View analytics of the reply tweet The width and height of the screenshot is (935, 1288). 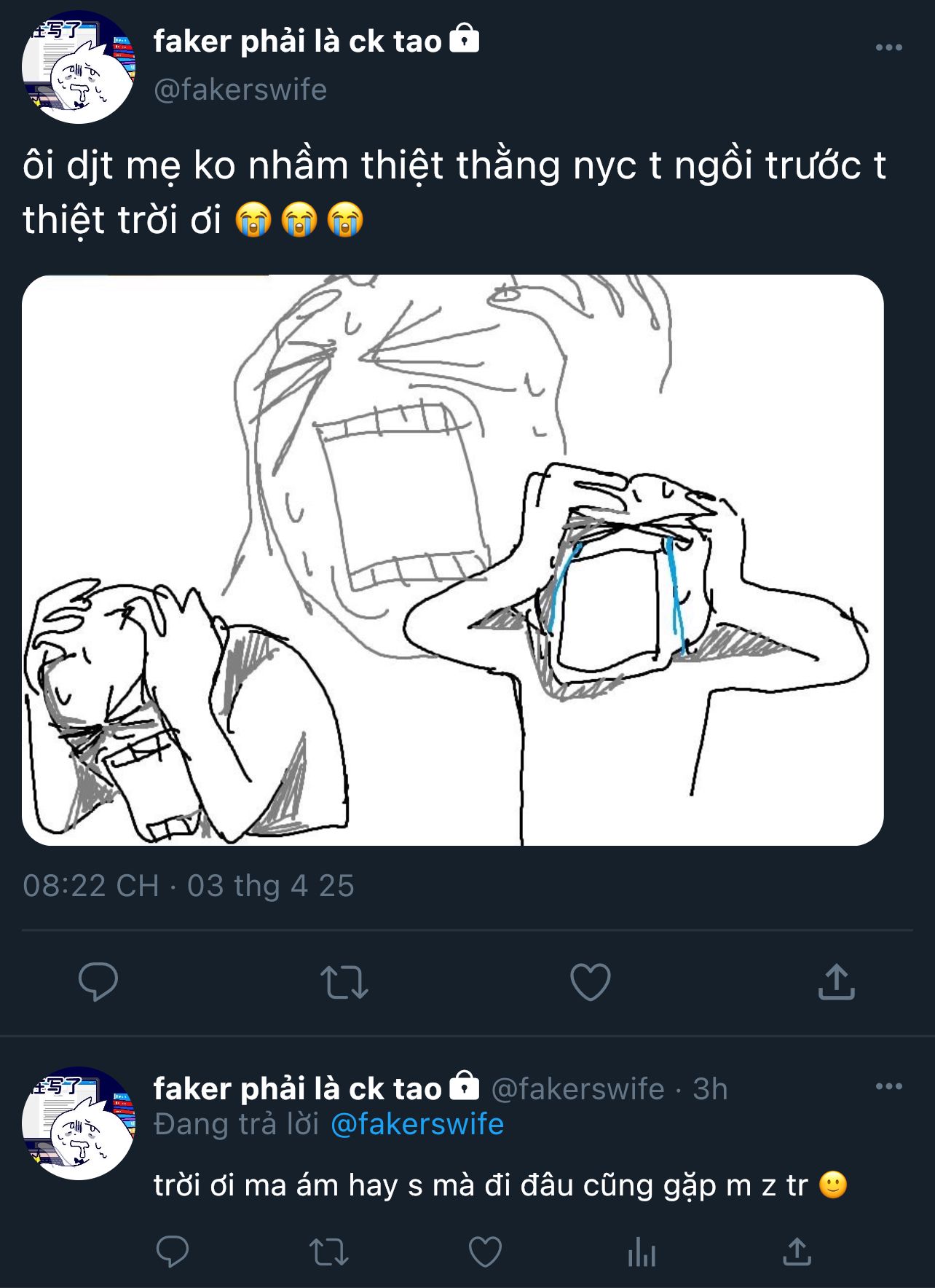(x=642, y=1252)
